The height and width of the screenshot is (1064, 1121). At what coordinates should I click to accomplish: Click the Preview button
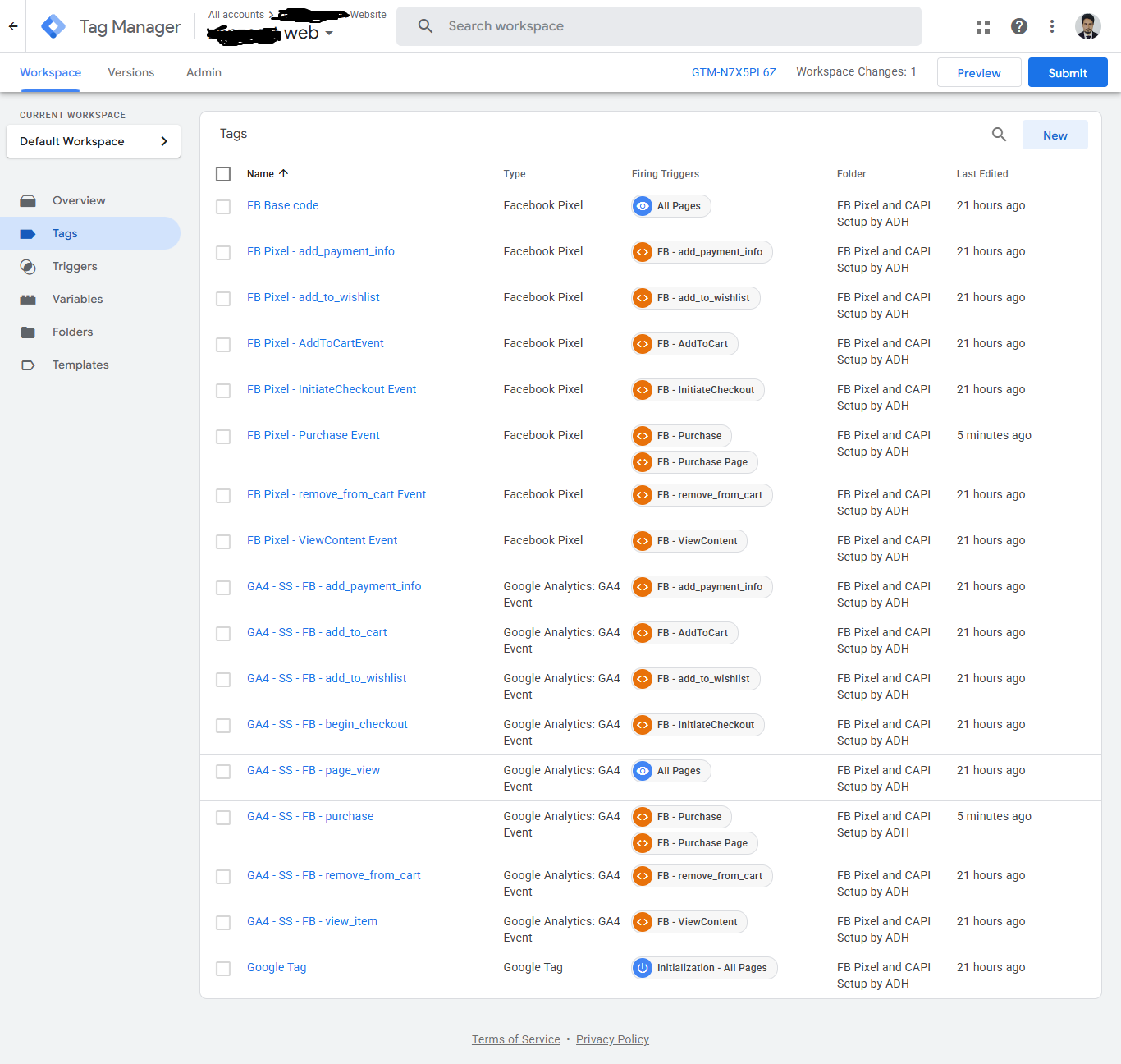pos(979,72)
